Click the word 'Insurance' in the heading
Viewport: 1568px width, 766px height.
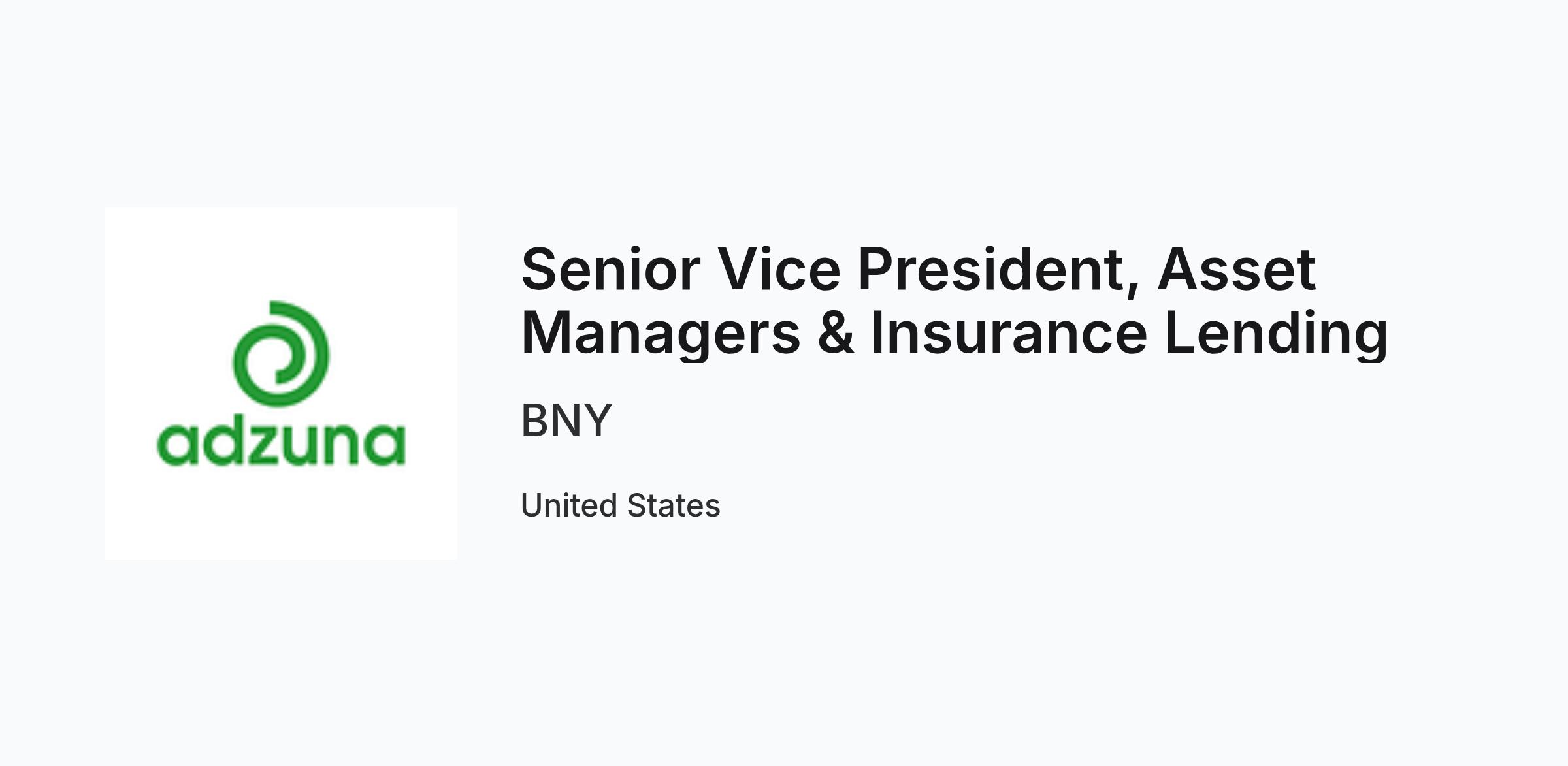coord(1009,333)
